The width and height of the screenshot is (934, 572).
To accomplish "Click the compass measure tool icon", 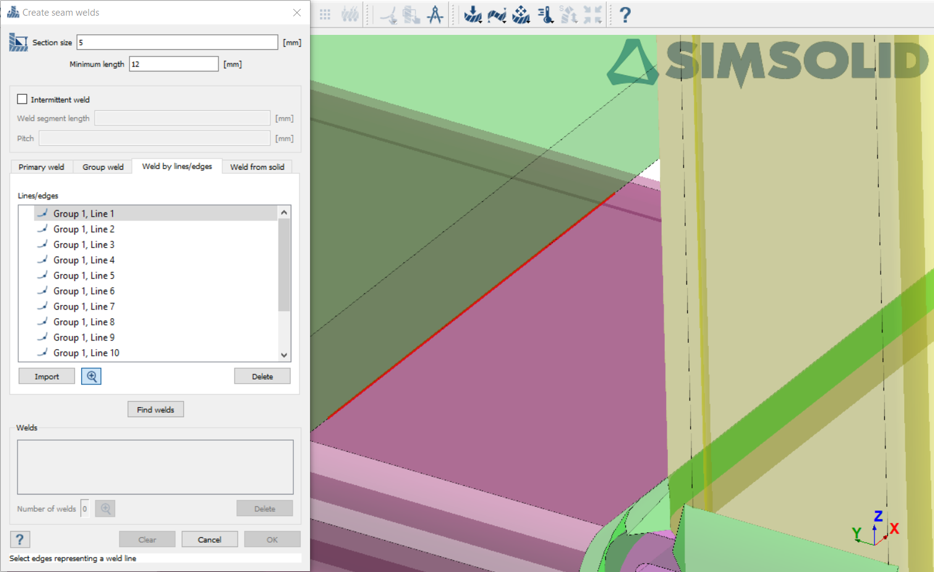I will pyautogui.click(x=435, y=15).
